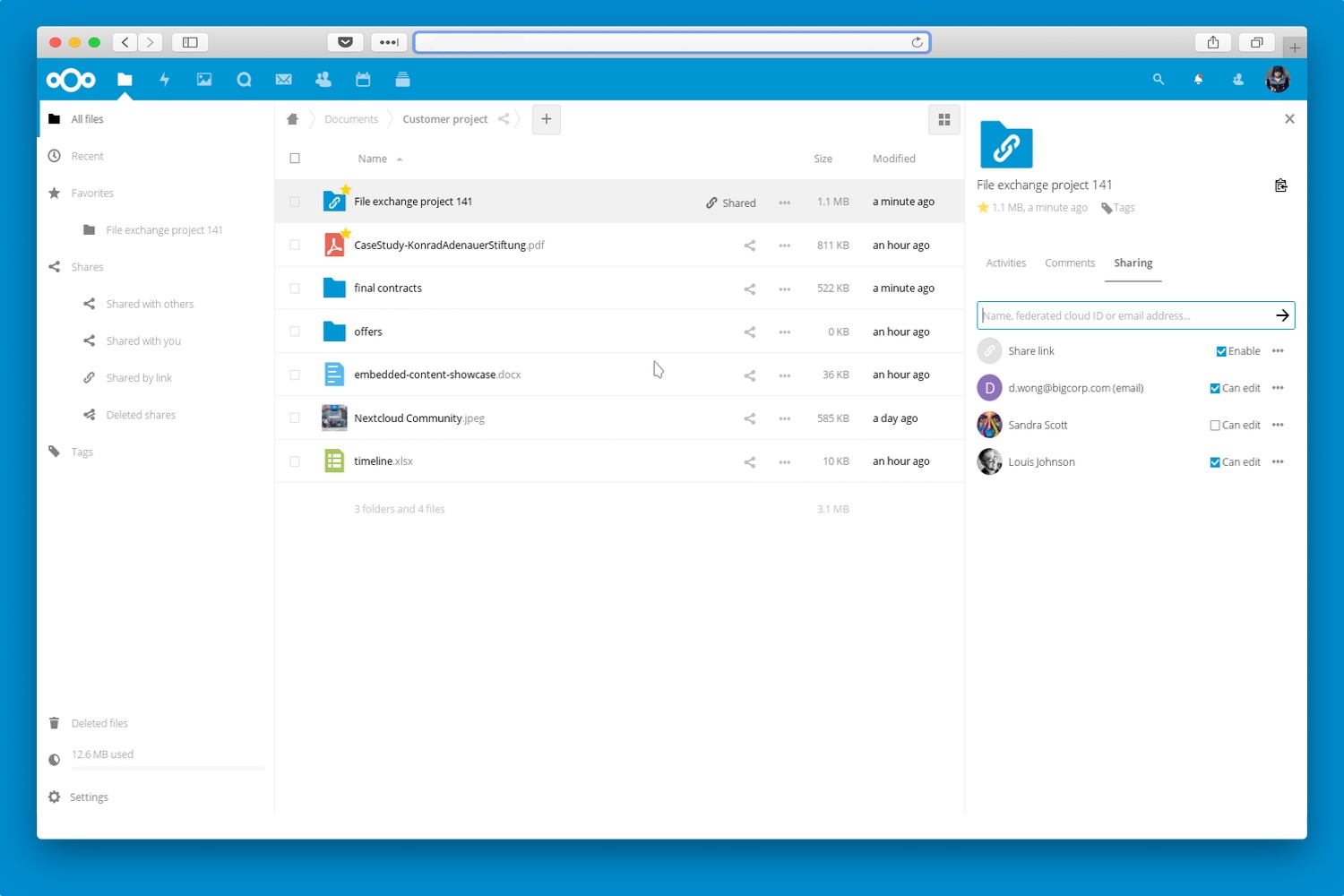Open the Talk chat icon
The width and height of the screenshot is (1344, 896).
(x=244, y=80)
